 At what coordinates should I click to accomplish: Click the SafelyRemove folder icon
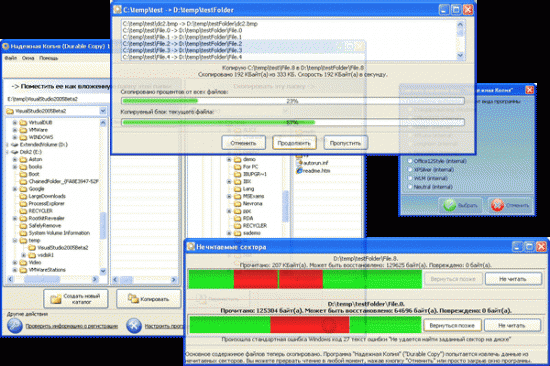tap(23, 226)
